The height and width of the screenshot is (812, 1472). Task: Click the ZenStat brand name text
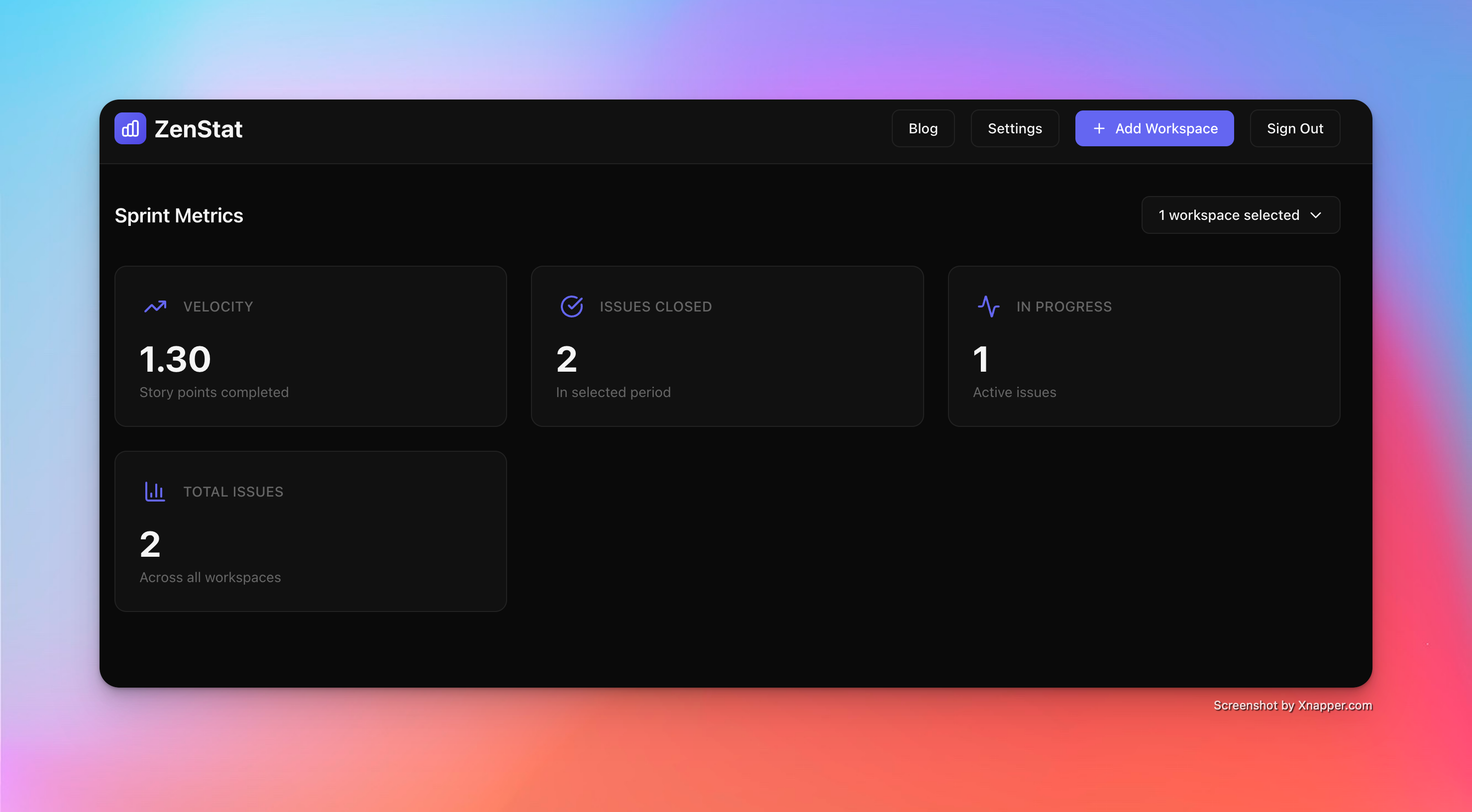pyautogui.click(x=198, y=129)
